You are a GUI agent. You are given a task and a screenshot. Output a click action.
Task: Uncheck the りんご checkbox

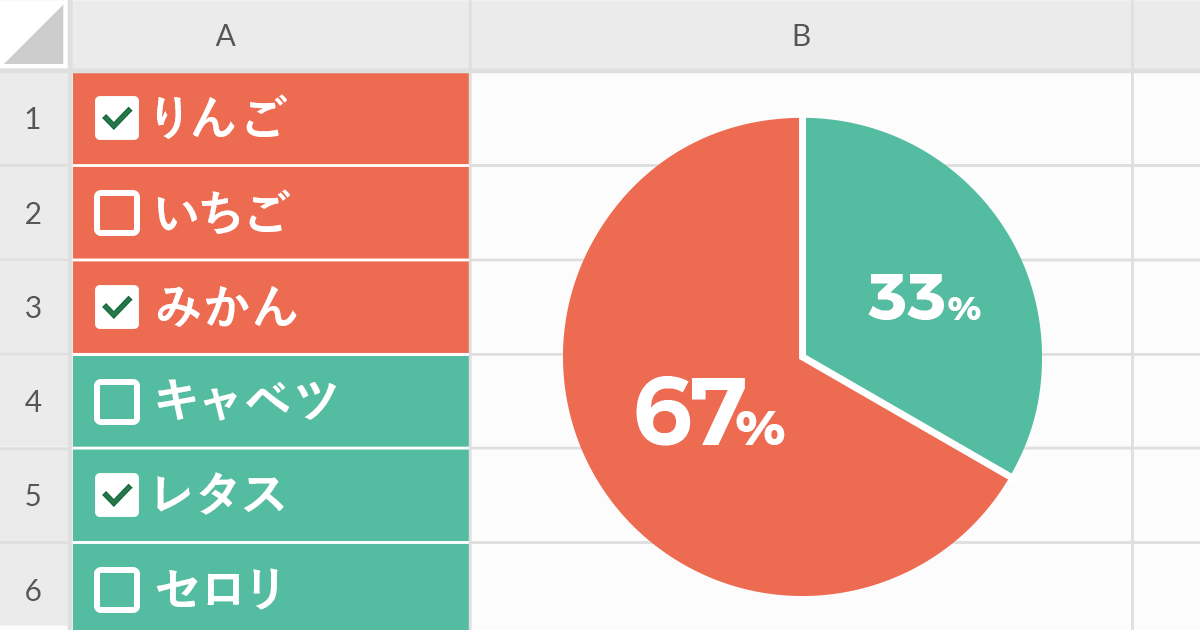(117, 119)
